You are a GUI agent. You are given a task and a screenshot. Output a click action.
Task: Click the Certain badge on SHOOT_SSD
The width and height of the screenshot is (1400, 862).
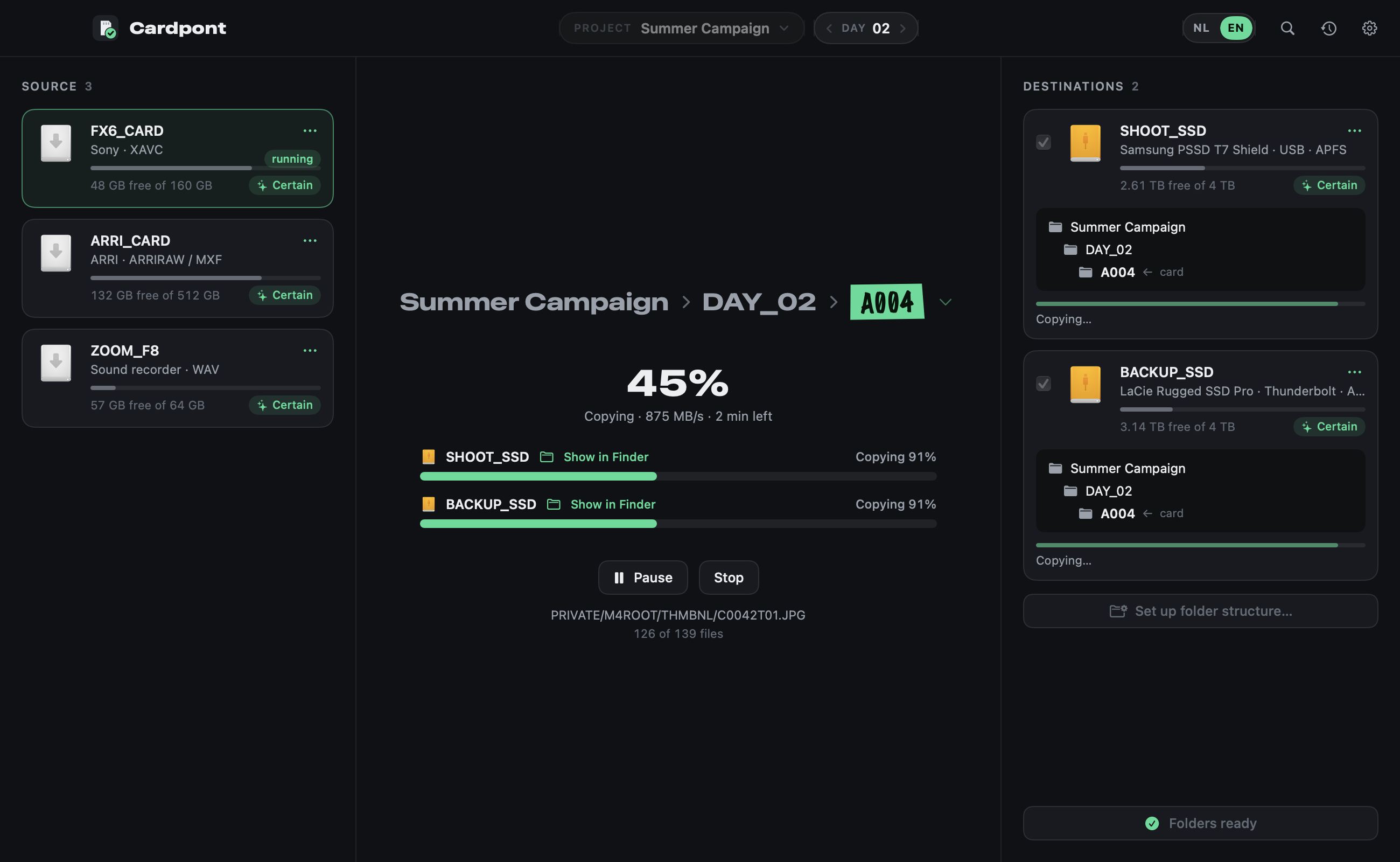[1329, 185]
